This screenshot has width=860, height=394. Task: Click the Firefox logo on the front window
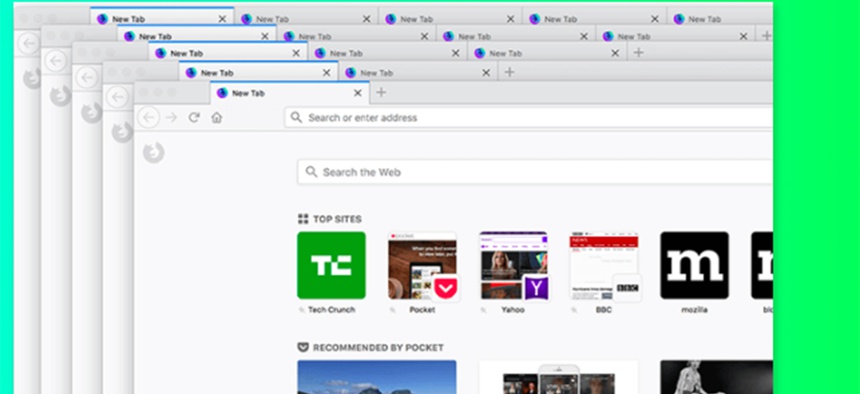tap(154, 153)
